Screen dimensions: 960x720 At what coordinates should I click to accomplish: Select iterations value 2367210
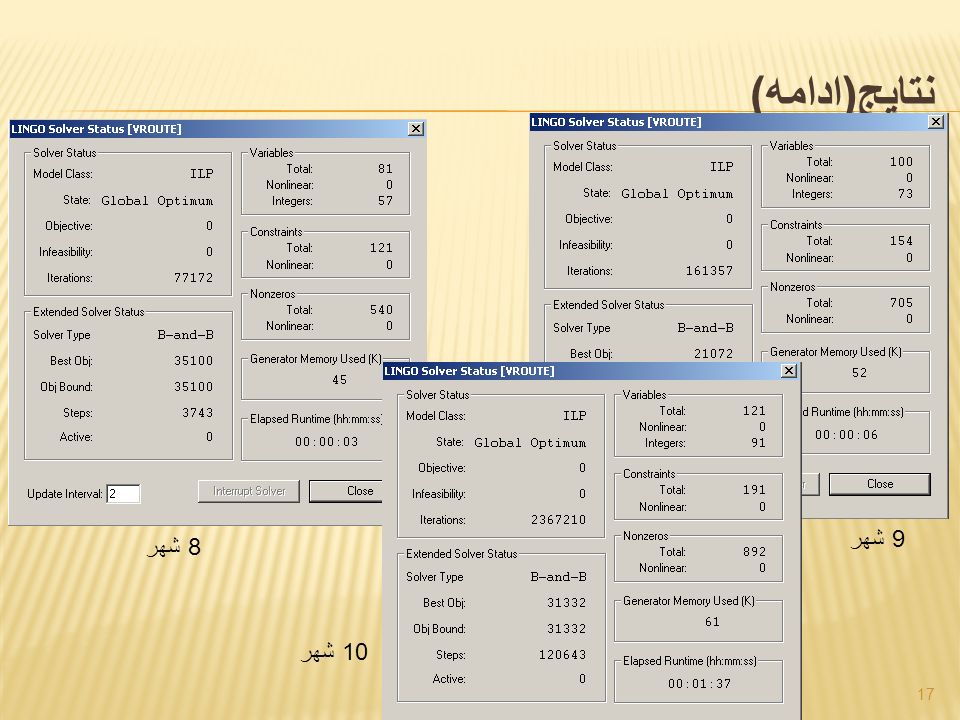(558, 519)
